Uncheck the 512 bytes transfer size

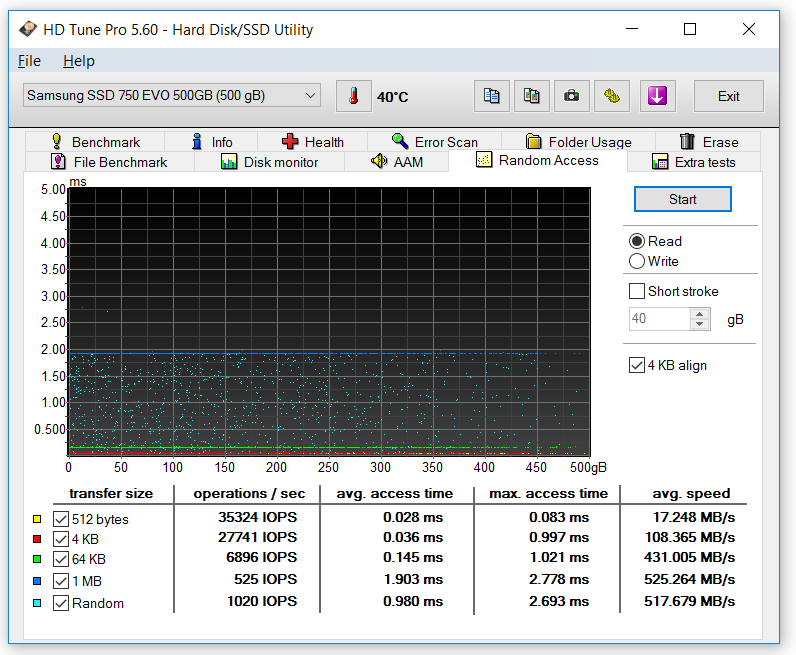click(x=61, y=519)
